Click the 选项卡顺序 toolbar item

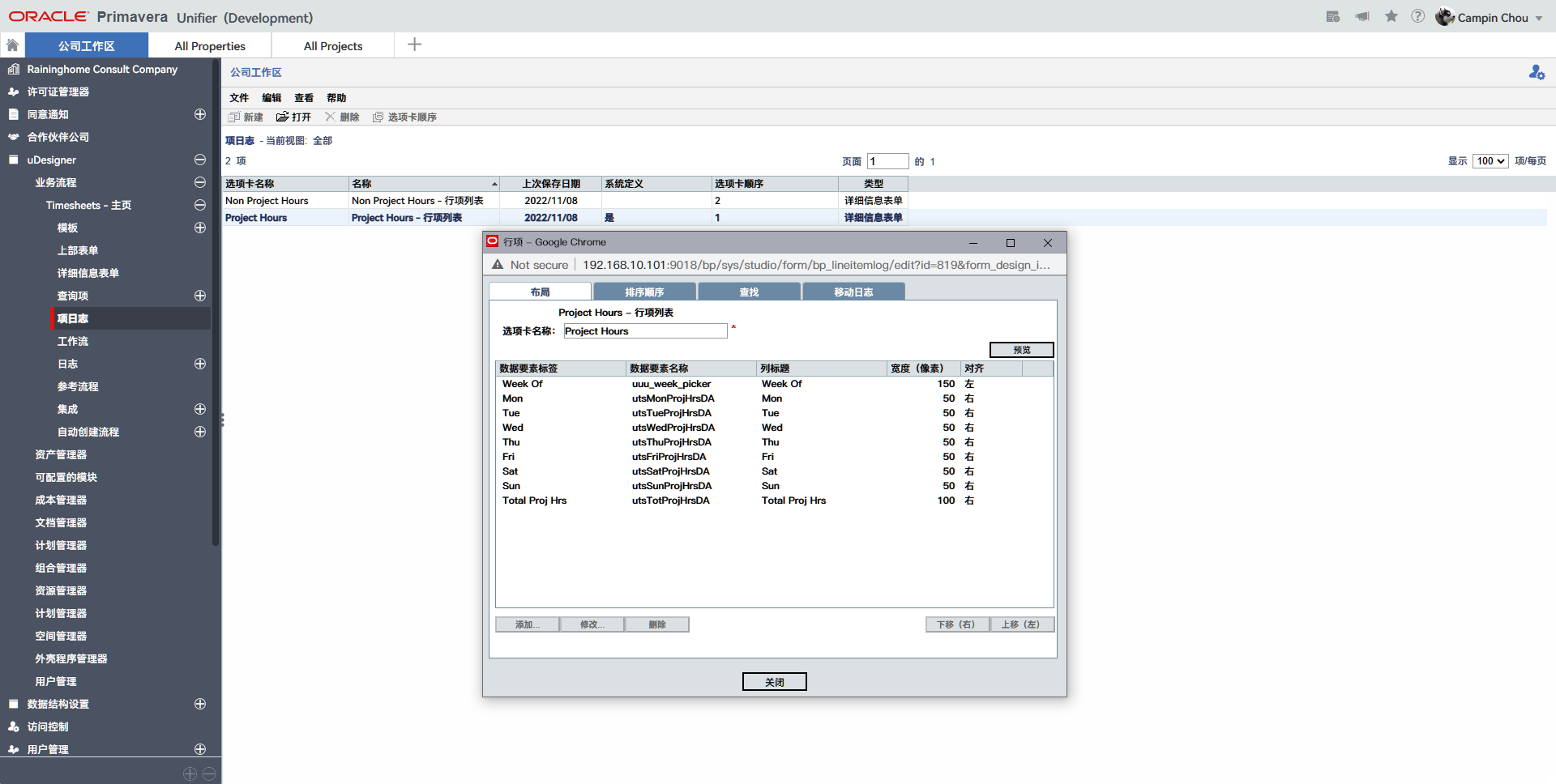pyautogui.click(x=404, y=117)
